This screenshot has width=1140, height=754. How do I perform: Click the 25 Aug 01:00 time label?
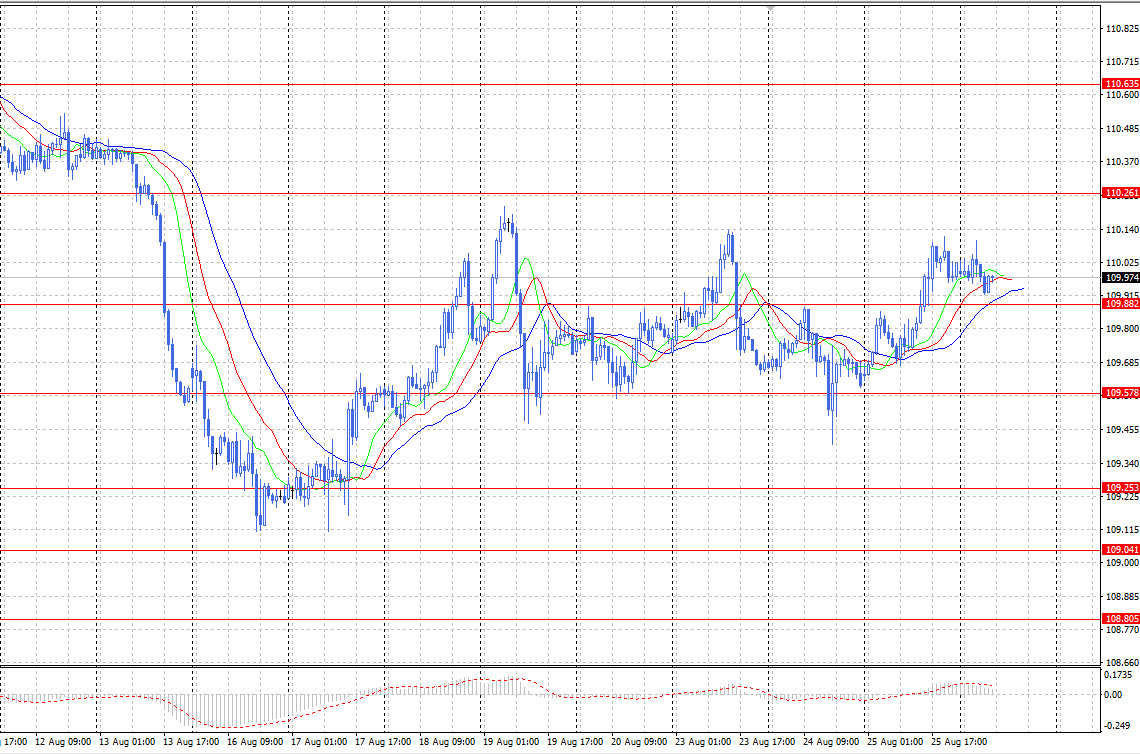(x=895, y=742)
